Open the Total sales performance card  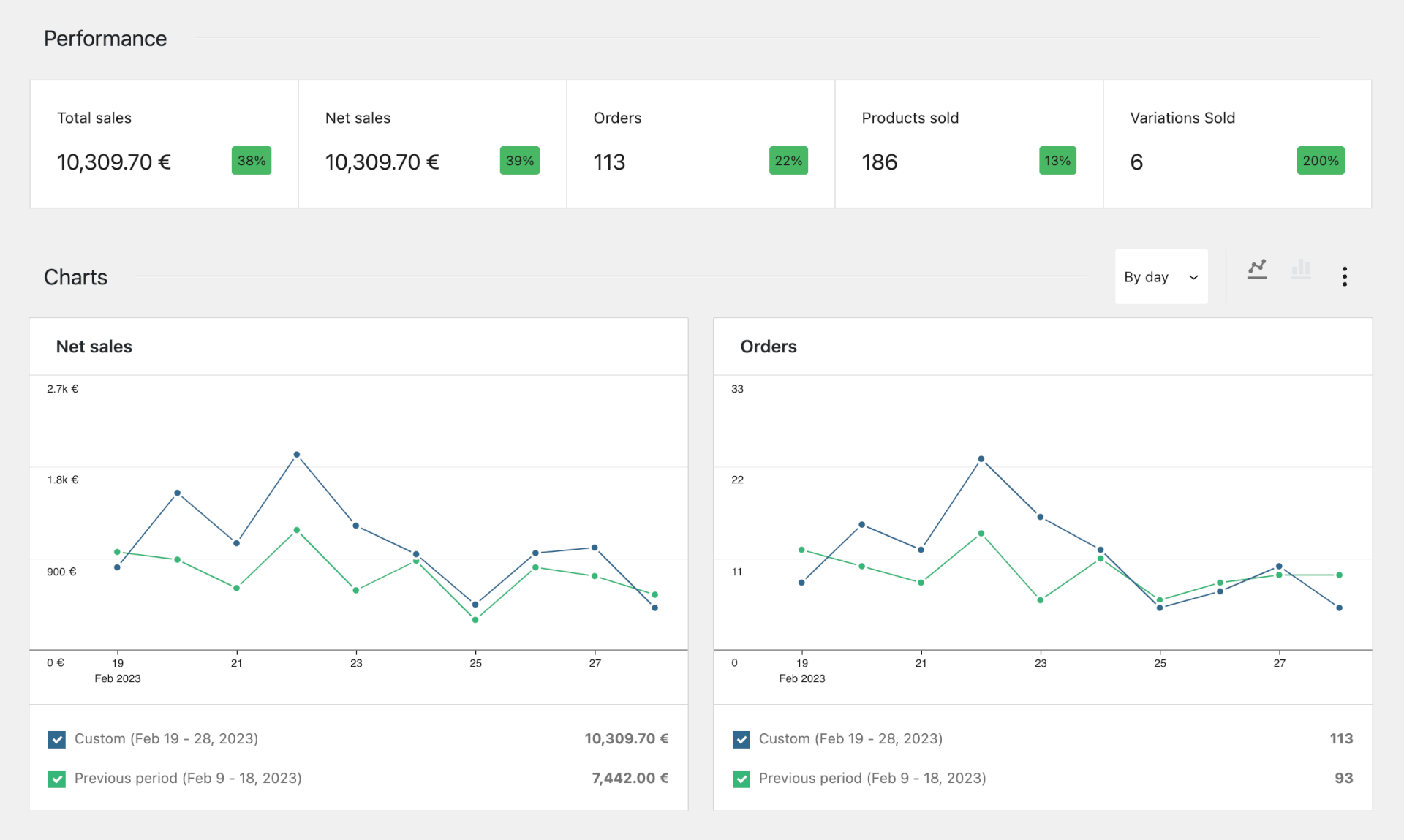tap(164, 144)
